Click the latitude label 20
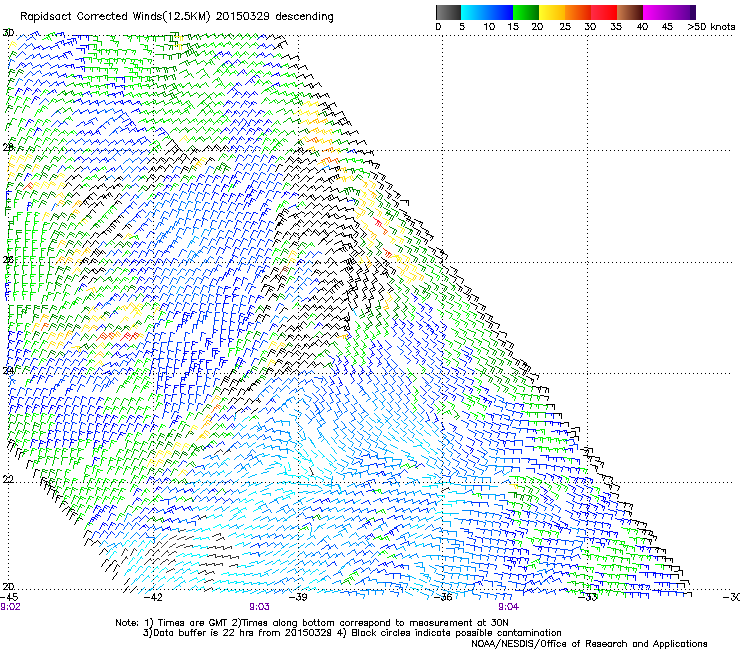740x650 pixels. [8, 587]
